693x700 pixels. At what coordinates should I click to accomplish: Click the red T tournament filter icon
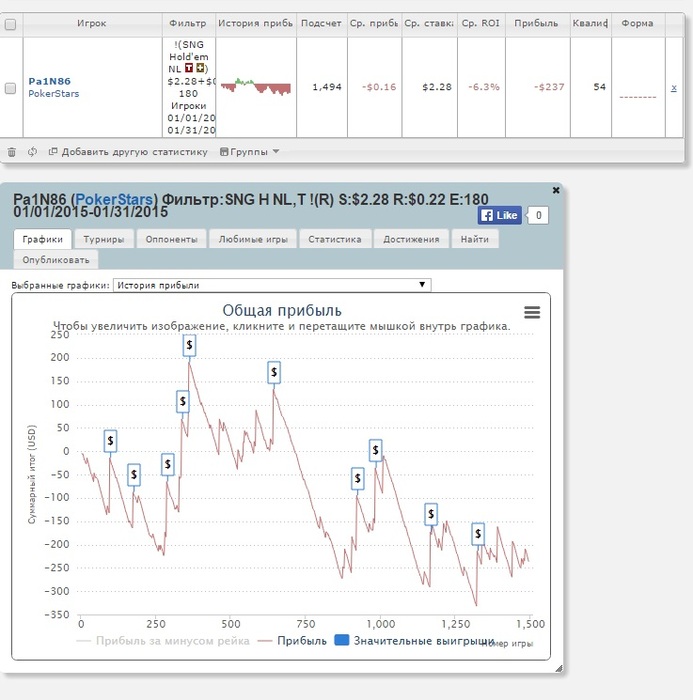[189, 68]
